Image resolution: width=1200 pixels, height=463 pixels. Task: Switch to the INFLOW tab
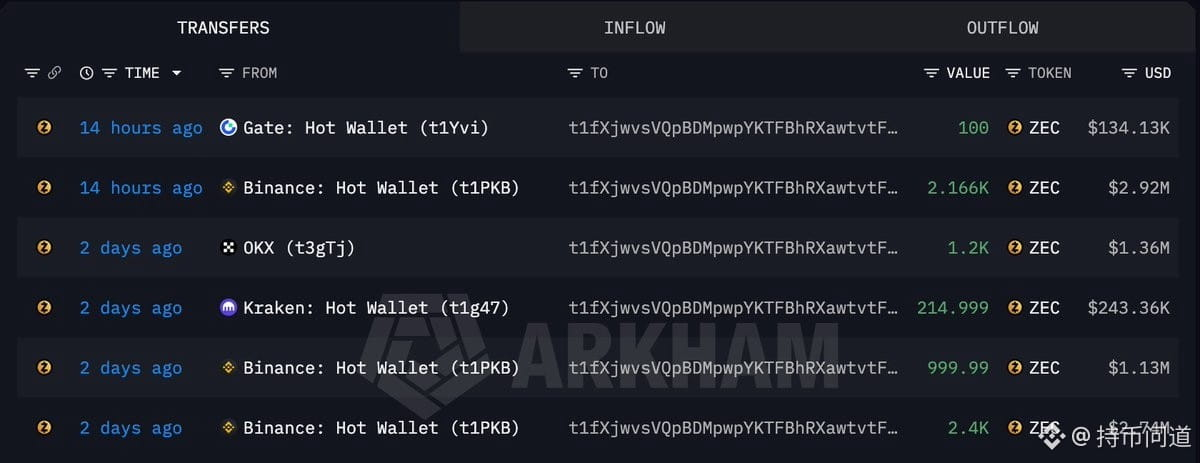pos(634,28)
